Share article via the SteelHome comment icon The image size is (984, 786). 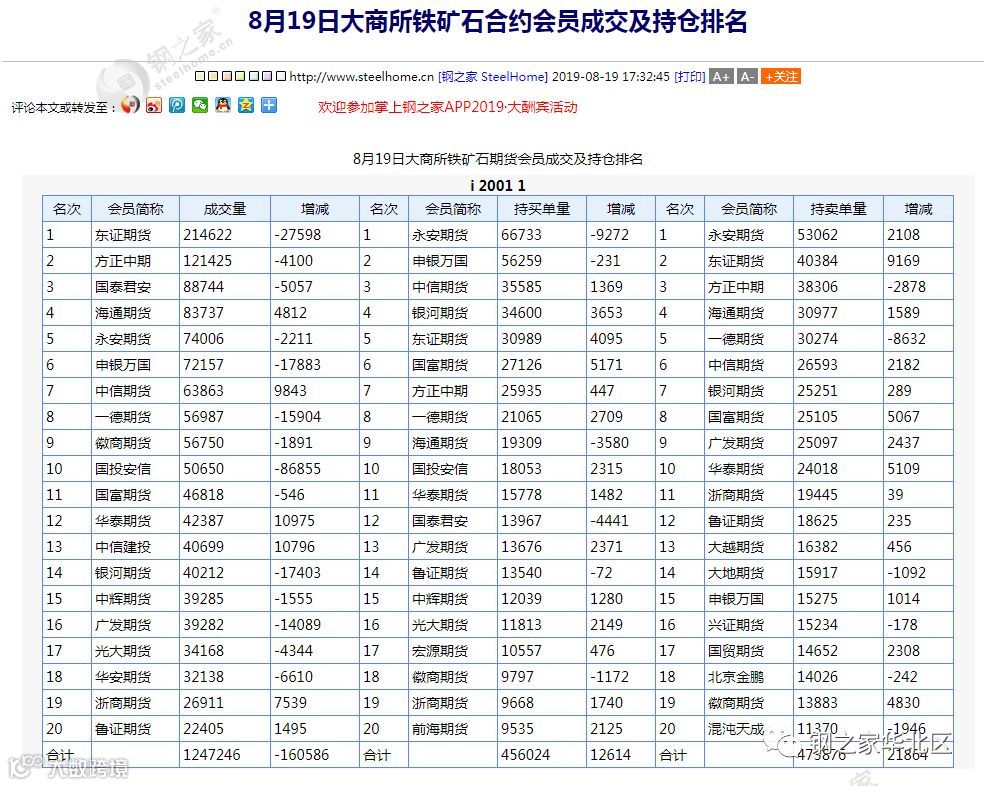131,105
